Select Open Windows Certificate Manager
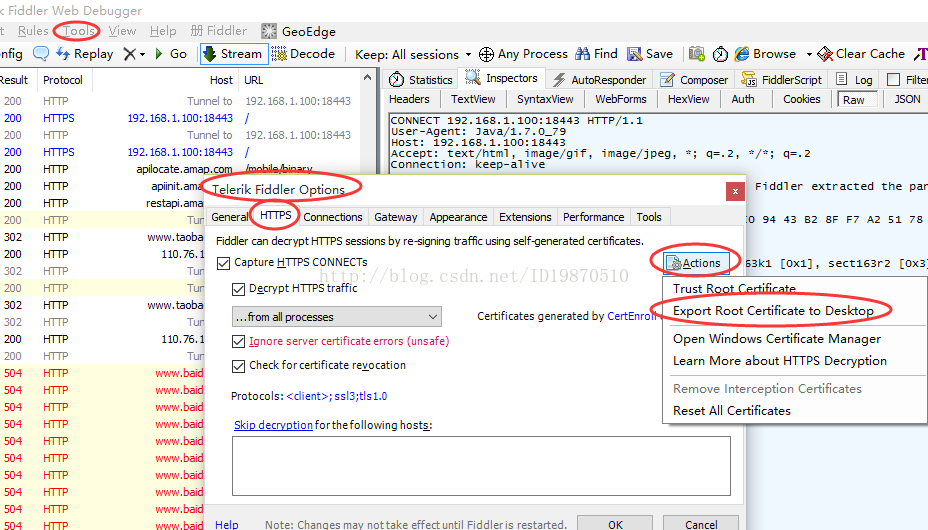Image resolution: width=928 pixels, height=530 pixels. tap(776, 338)
